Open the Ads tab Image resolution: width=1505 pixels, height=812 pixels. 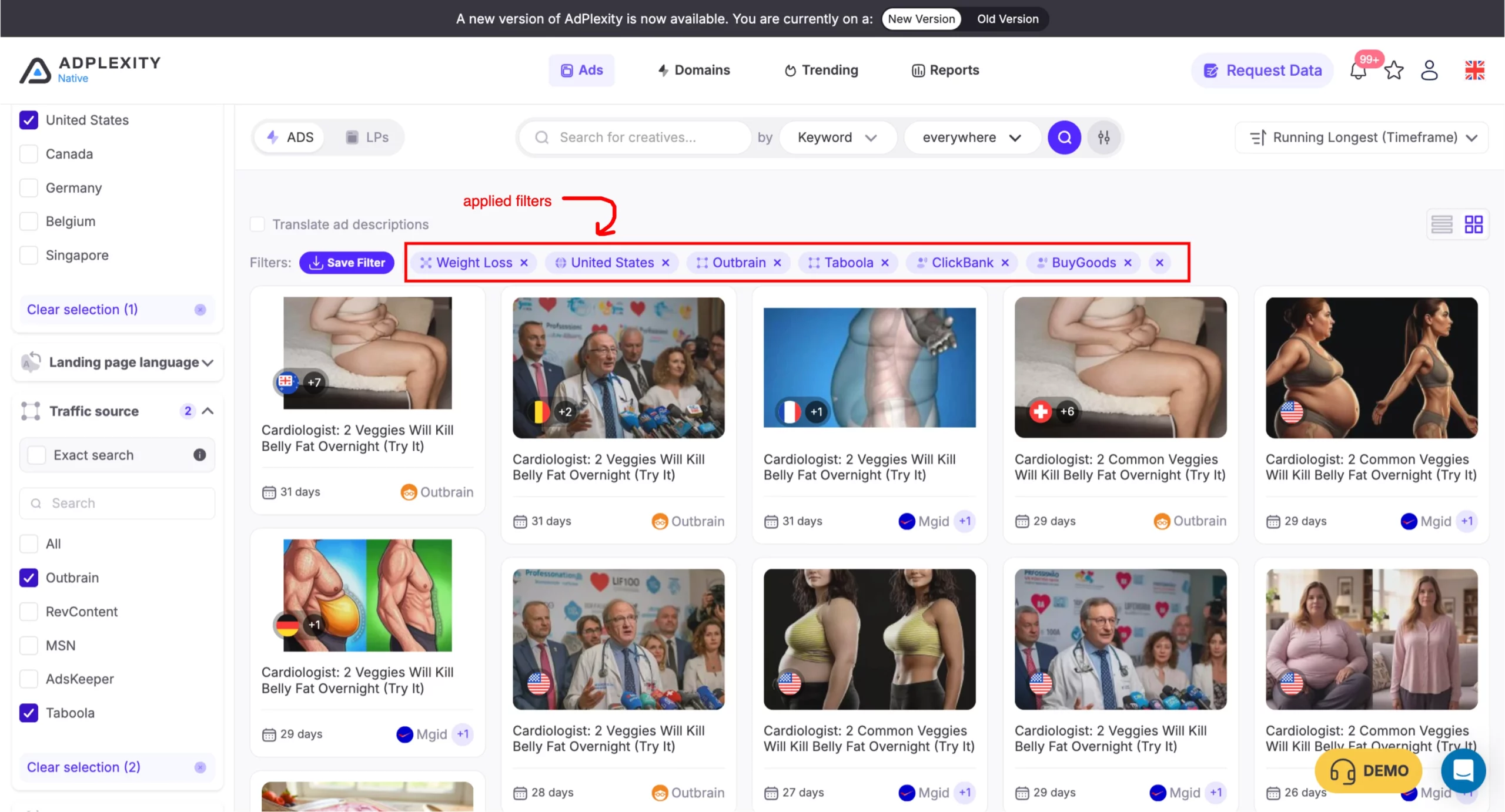tap(581, 71)
